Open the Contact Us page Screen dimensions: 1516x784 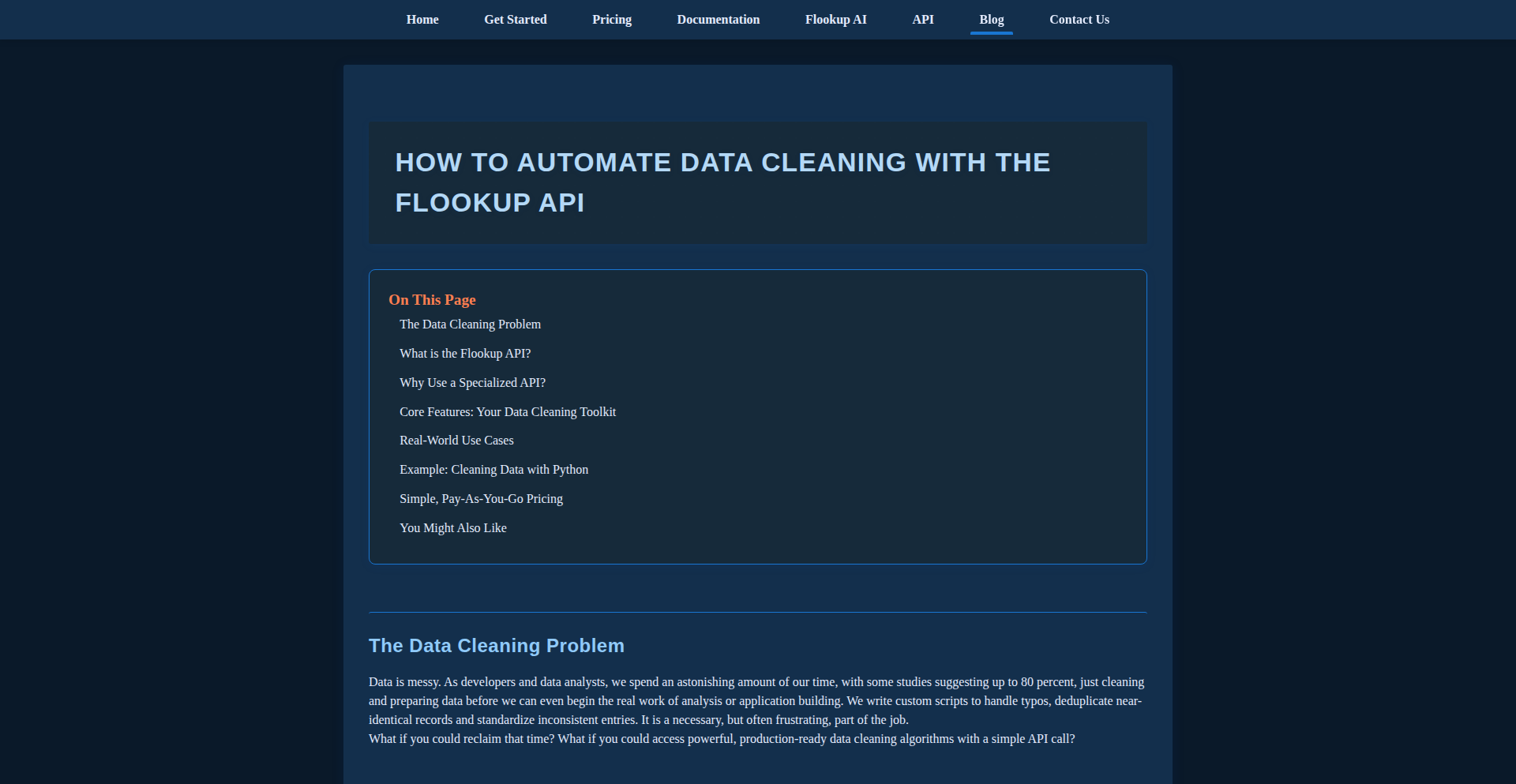click(x=1079, y=20)
